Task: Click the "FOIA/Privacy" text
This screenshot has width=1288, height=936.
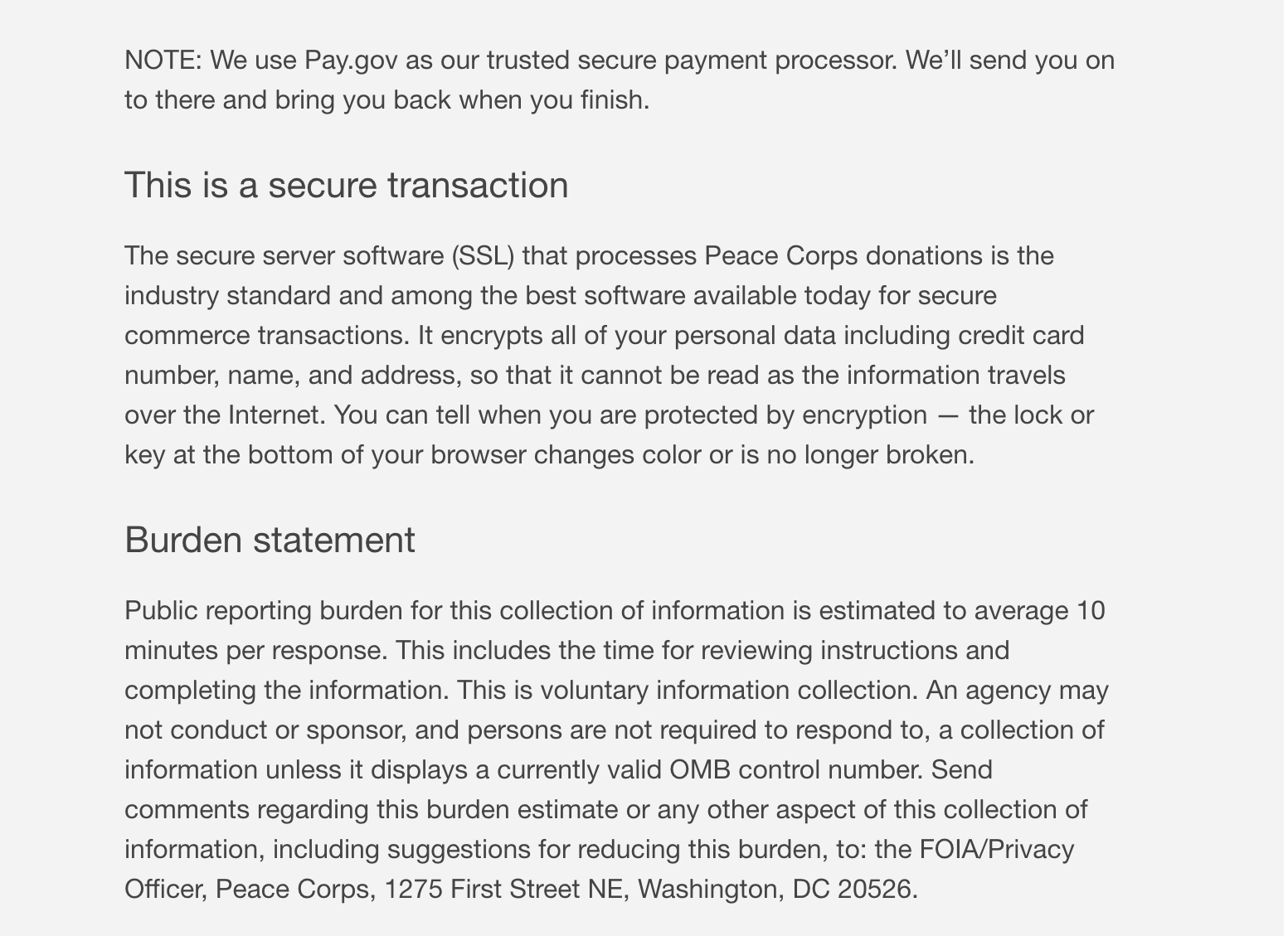Action: [996, 850]
